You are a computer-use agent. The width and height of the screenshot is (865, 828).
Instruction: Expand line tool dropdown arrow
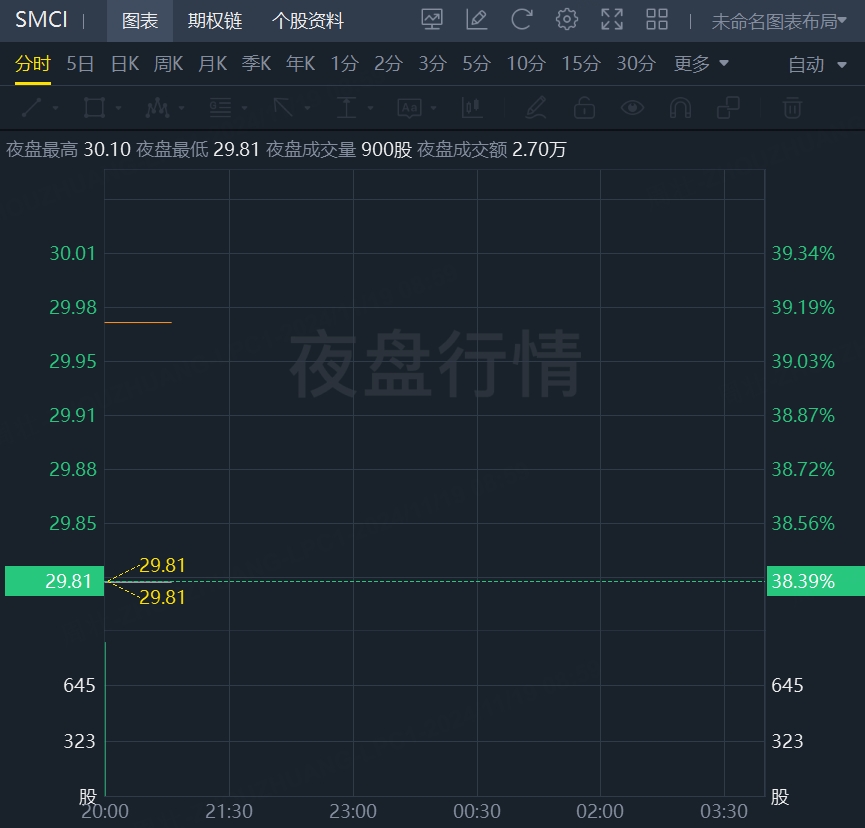pos(56,108)
